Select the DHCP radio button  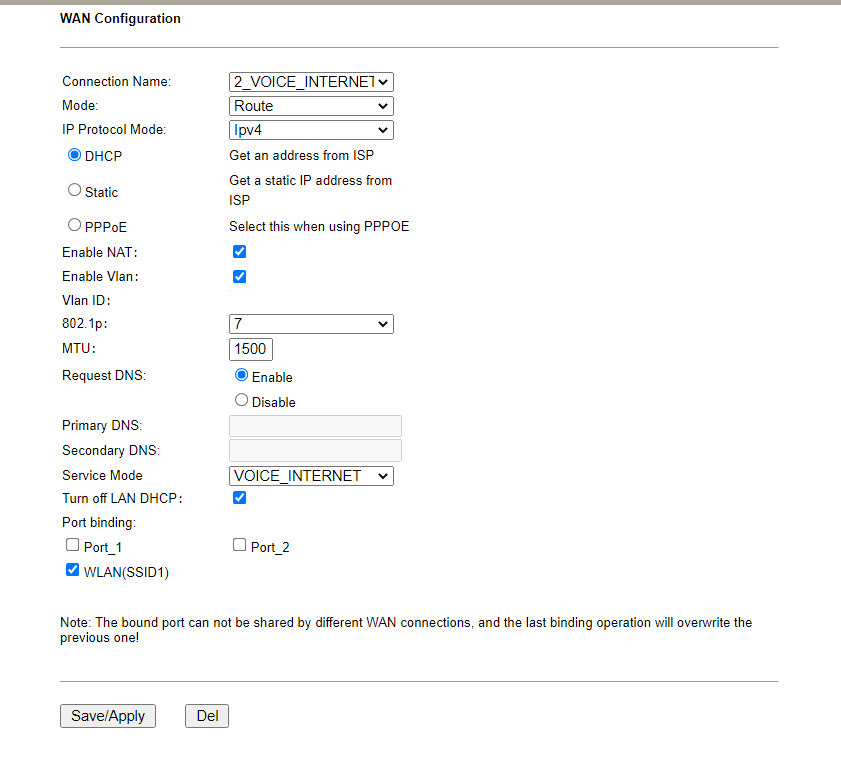pyautogui.click(x=74, y=156)
